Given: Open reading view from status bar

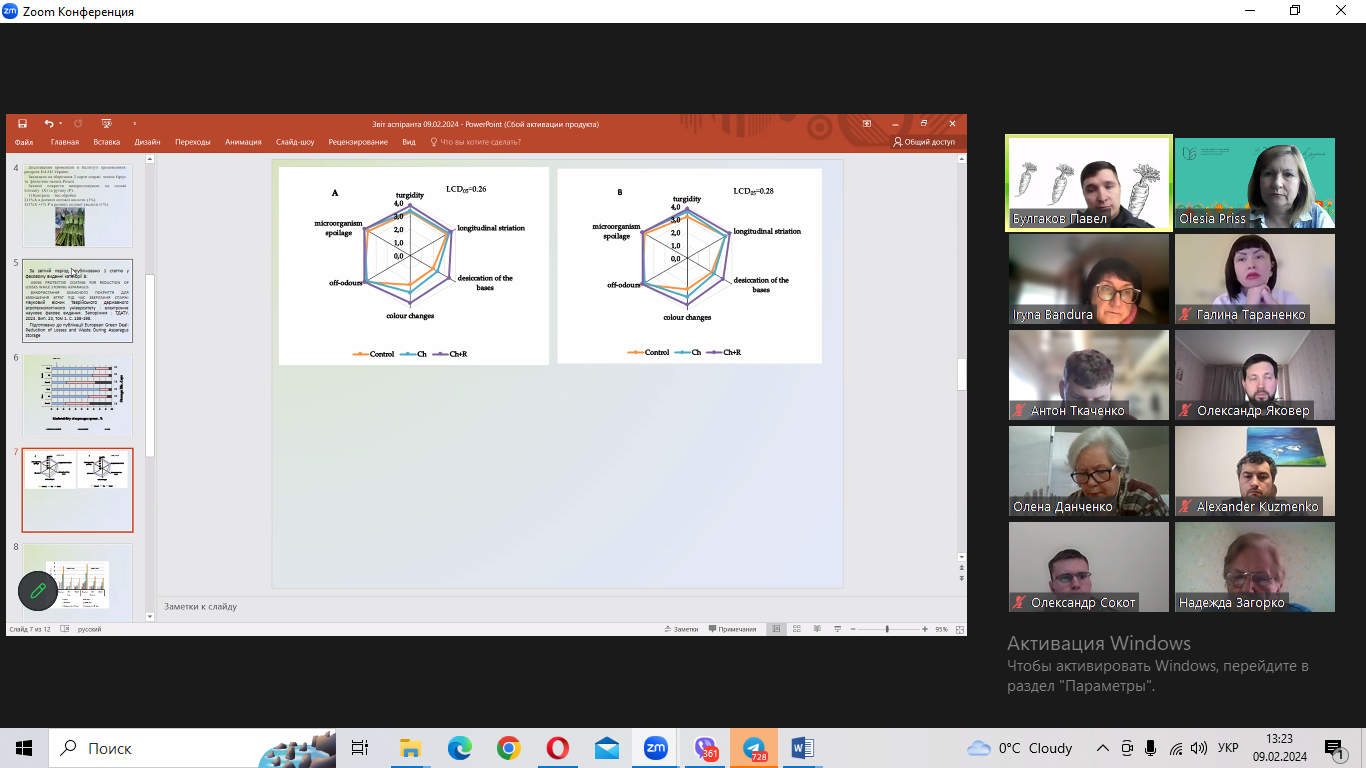Looking at the screenshot, I should 817,629.
